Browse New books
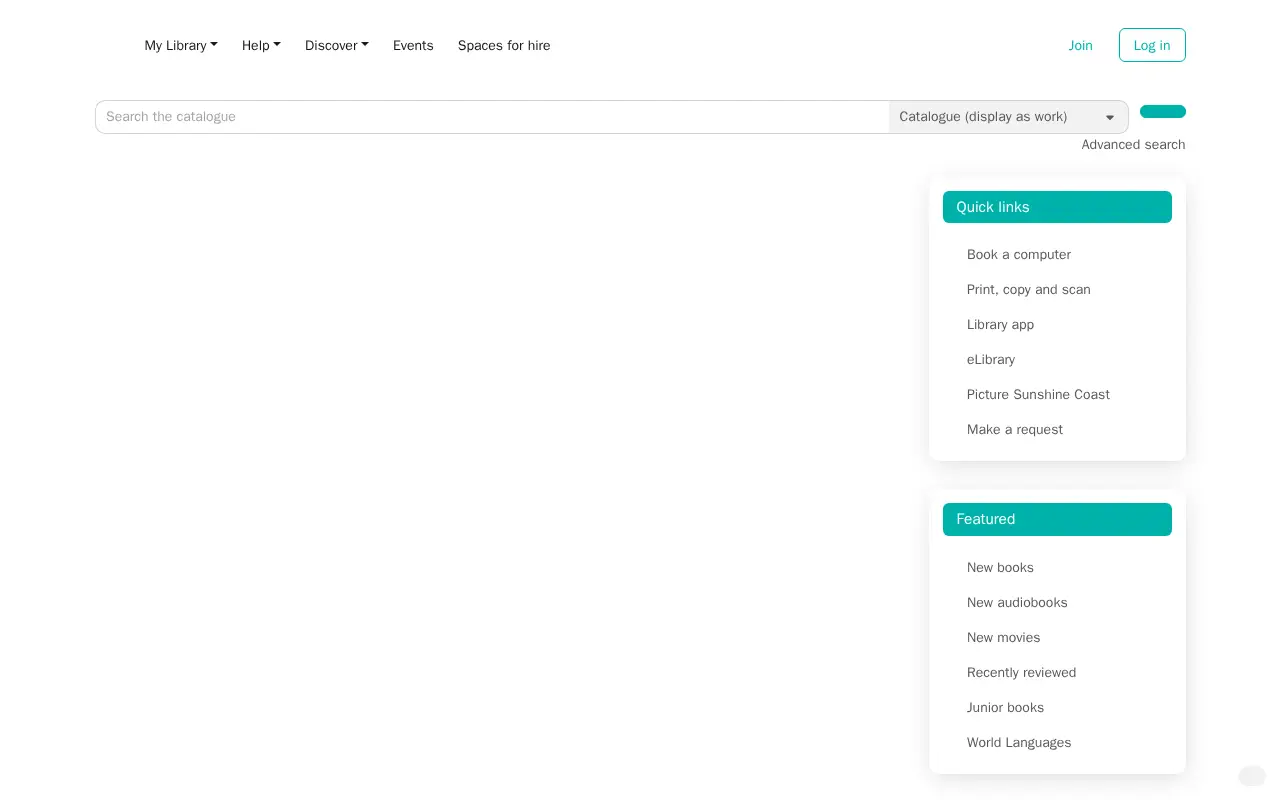The image size is (1280, 800). pos(1000,568)
